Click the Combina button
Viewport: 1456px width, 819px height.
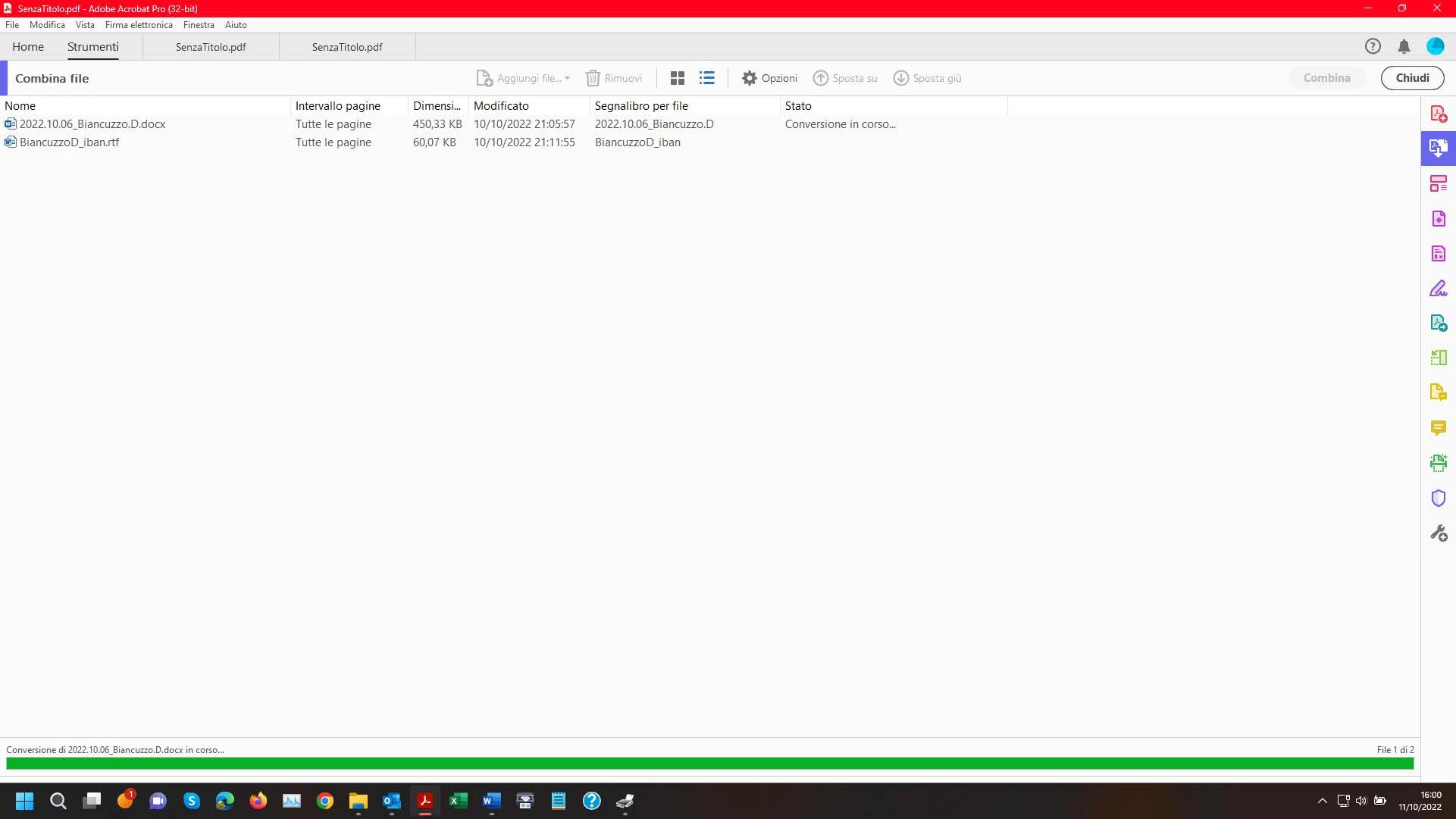click(x=1326, y=78)
